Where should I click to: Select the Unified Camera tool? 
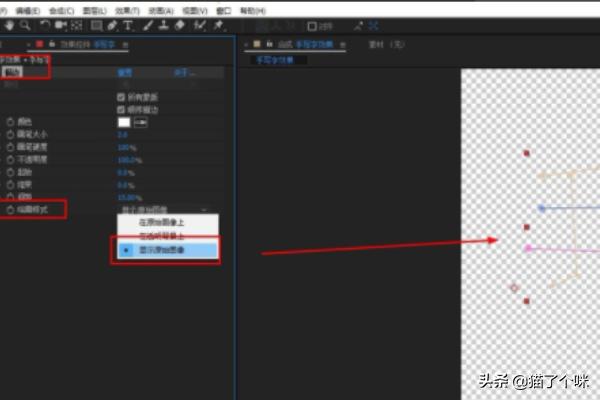coord(61,26)
